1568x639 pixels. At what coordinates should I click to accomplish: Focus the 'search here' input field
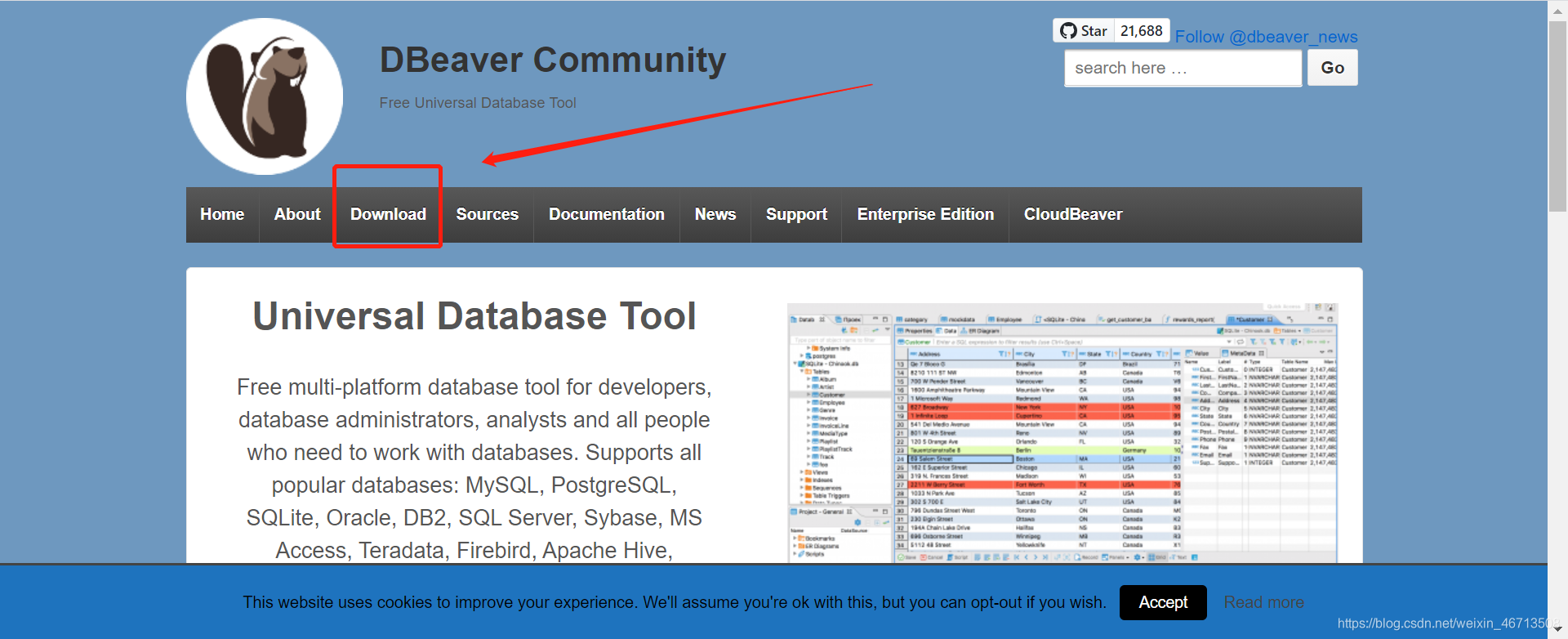1183,68
